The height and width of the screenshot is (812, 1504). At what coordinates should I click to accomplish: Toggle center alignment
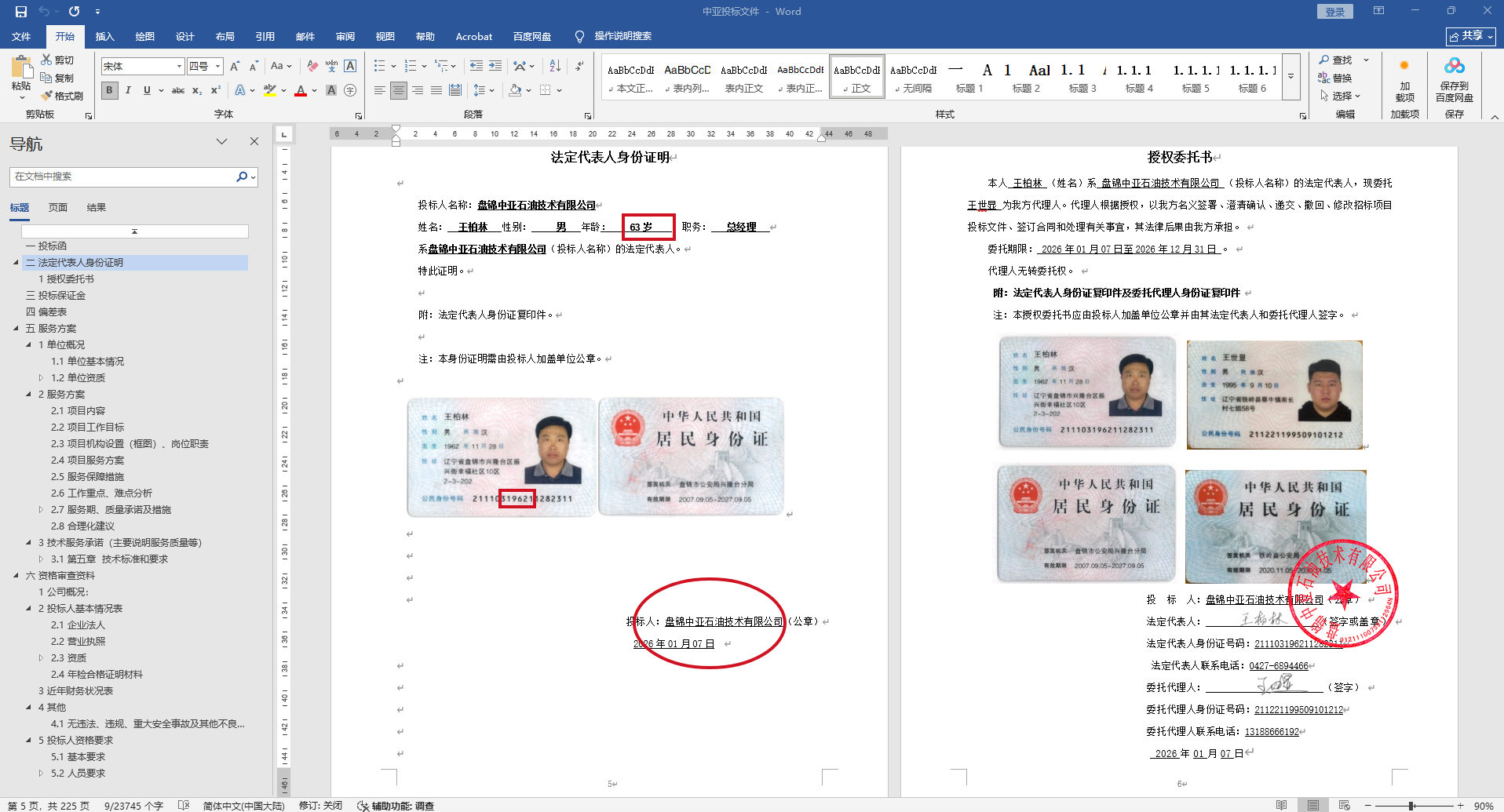(399, 90)
